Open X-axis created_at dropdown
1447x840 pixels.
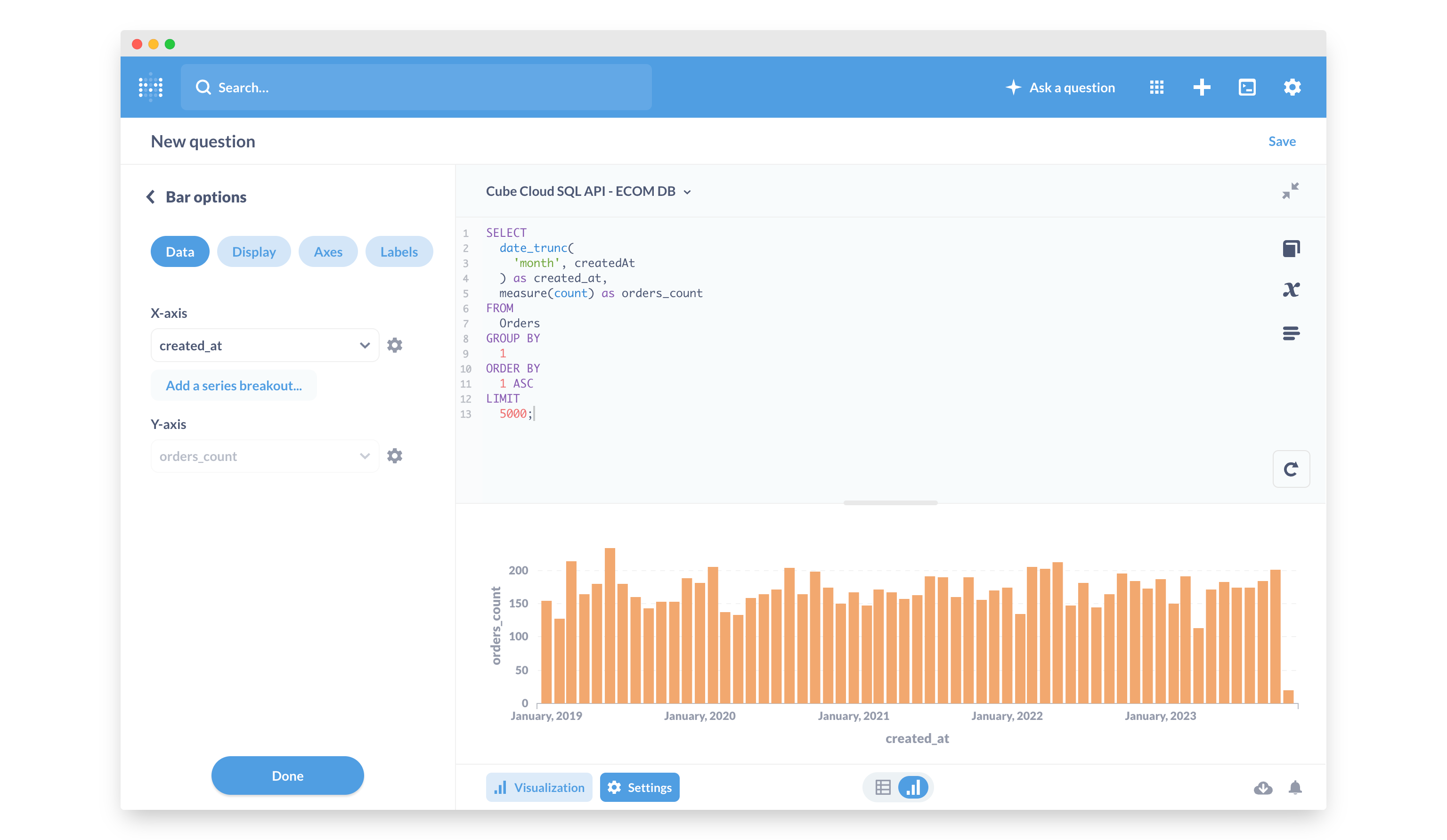pyautogui.click(x=265, y=345)
